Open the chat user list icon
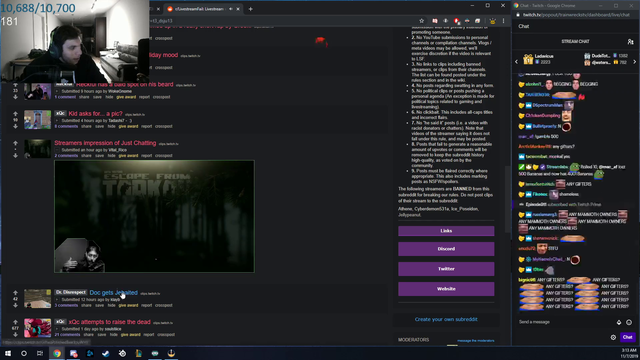640x360 pixels. 630,42
